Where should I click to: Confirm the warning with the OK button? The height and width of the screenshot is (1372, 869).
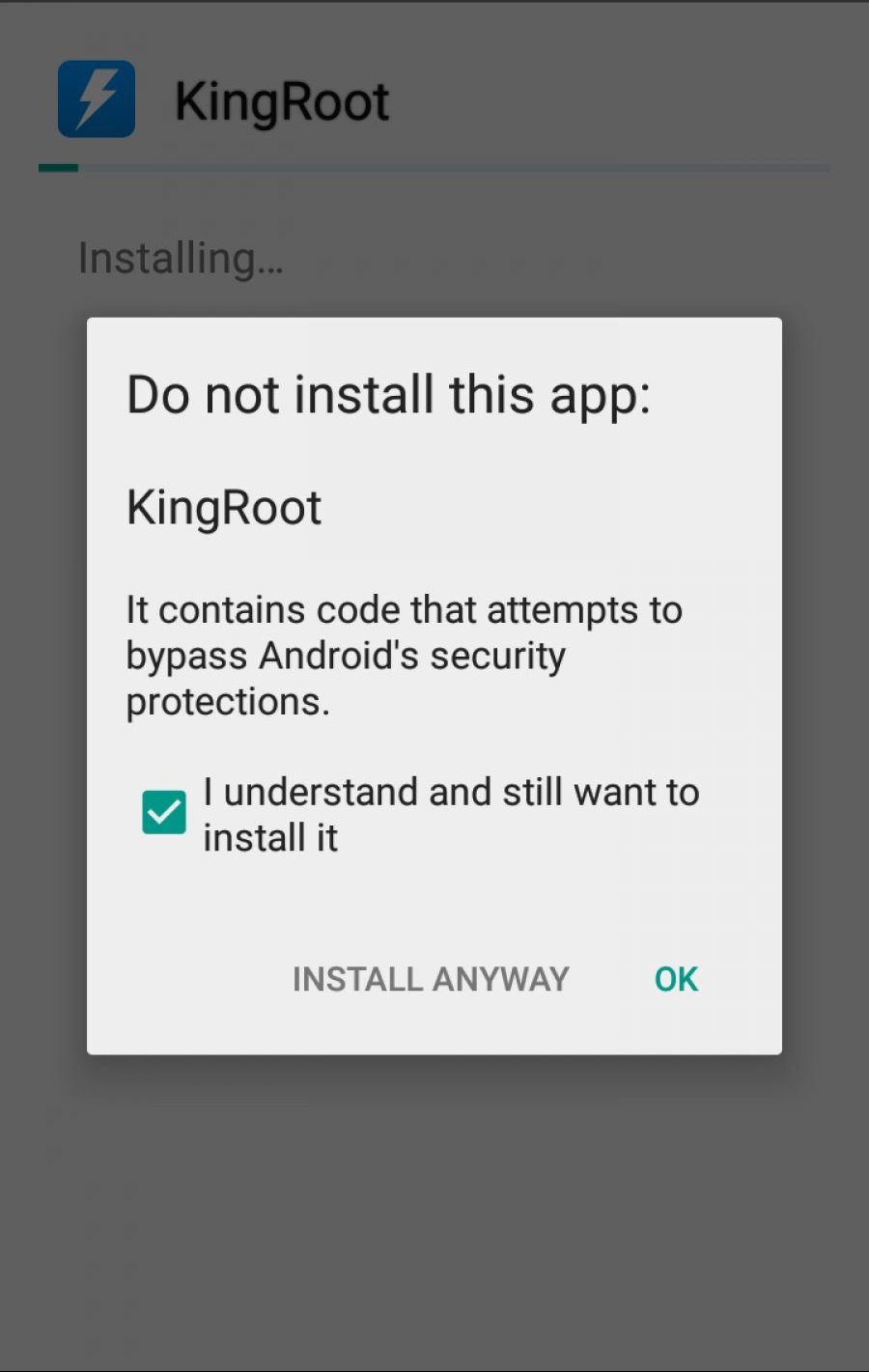point(676,979)
